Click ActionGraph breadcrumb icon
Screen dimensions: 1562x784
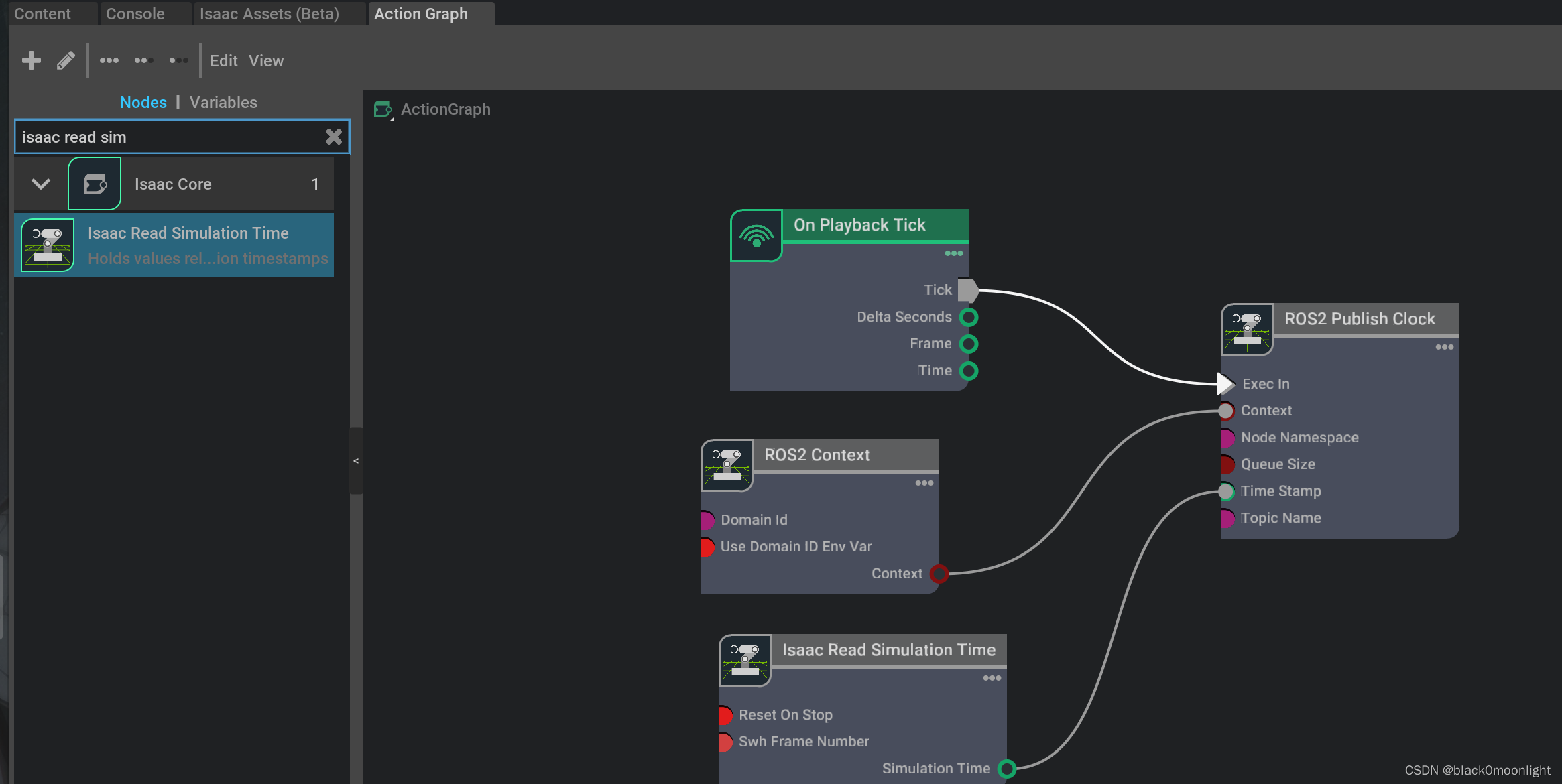(x=383, y=109)
